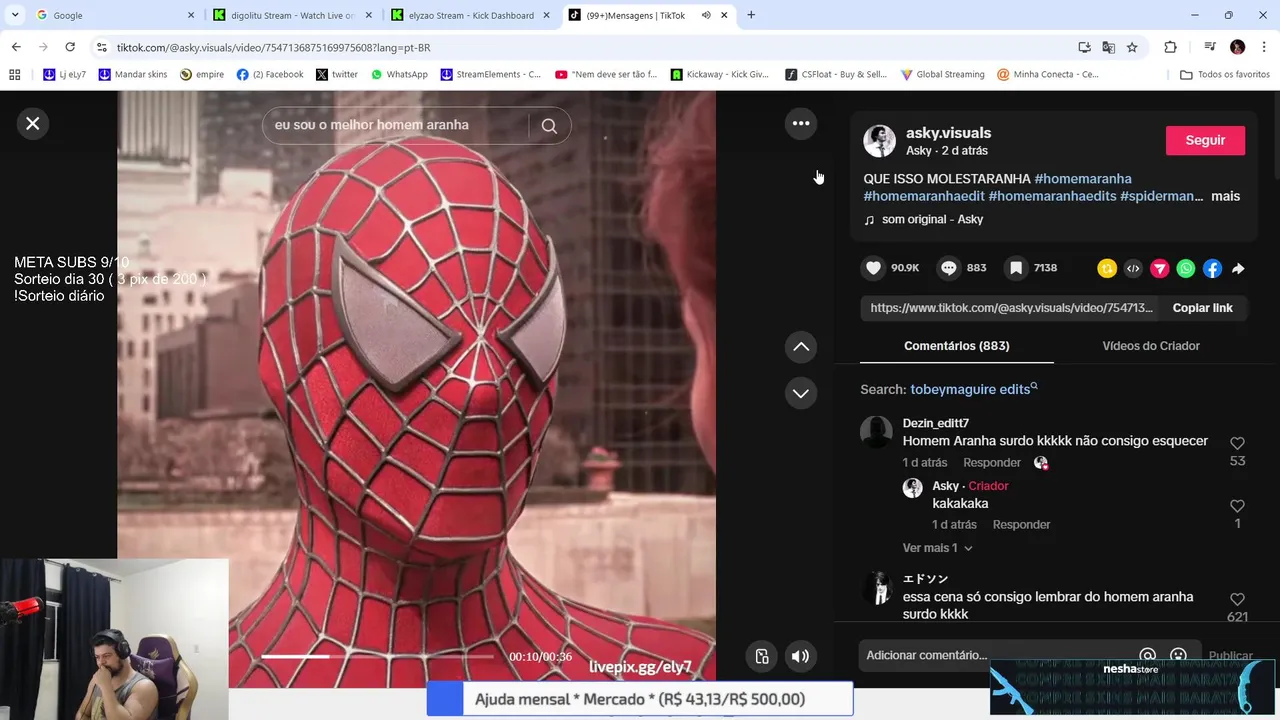This screenshot has height=720, width=1280.
Task: Seek in the video progress bar
Action: point(378,657)
